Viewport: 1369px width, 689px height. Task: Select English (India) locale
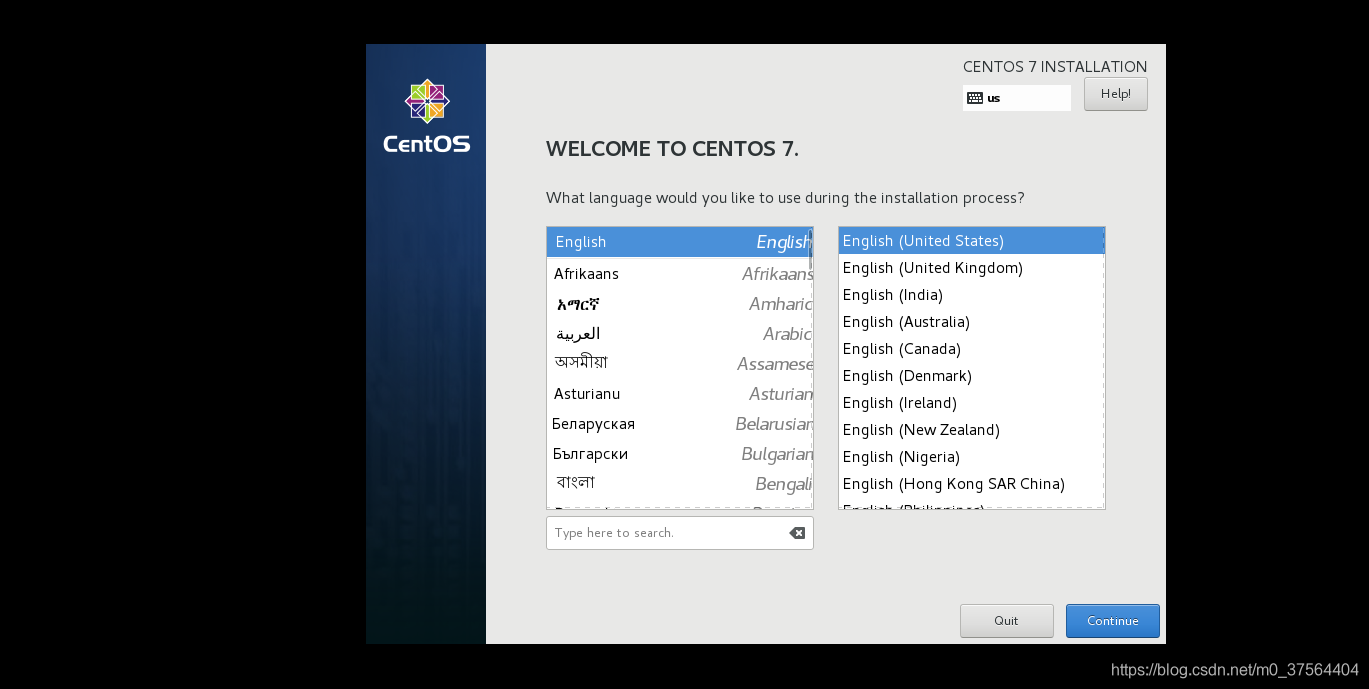[x=971, y=295]
